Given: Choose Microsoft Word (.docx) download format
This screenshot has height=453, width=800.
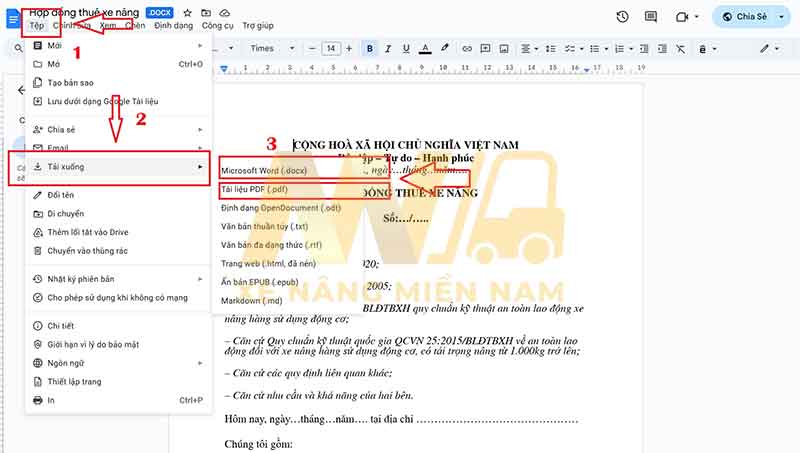Looking at the screenshot, I should click(x=266, y=170).
